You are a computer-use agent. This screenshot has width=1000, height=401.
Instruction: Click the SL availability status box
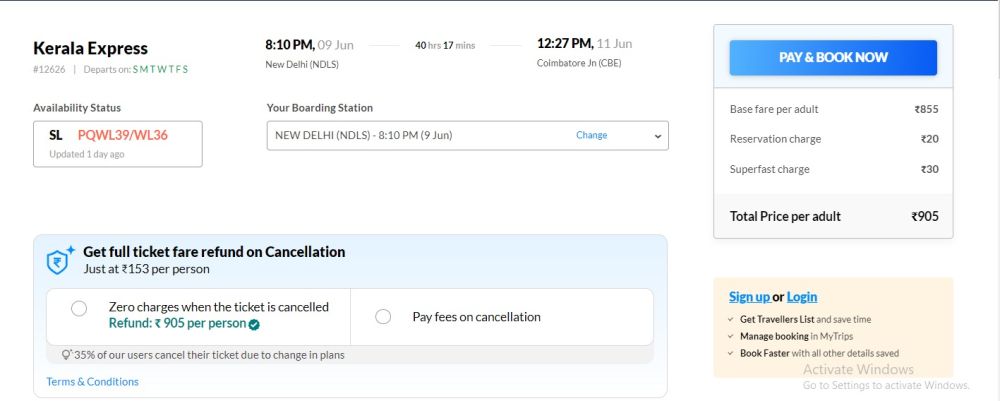[117, 143]
